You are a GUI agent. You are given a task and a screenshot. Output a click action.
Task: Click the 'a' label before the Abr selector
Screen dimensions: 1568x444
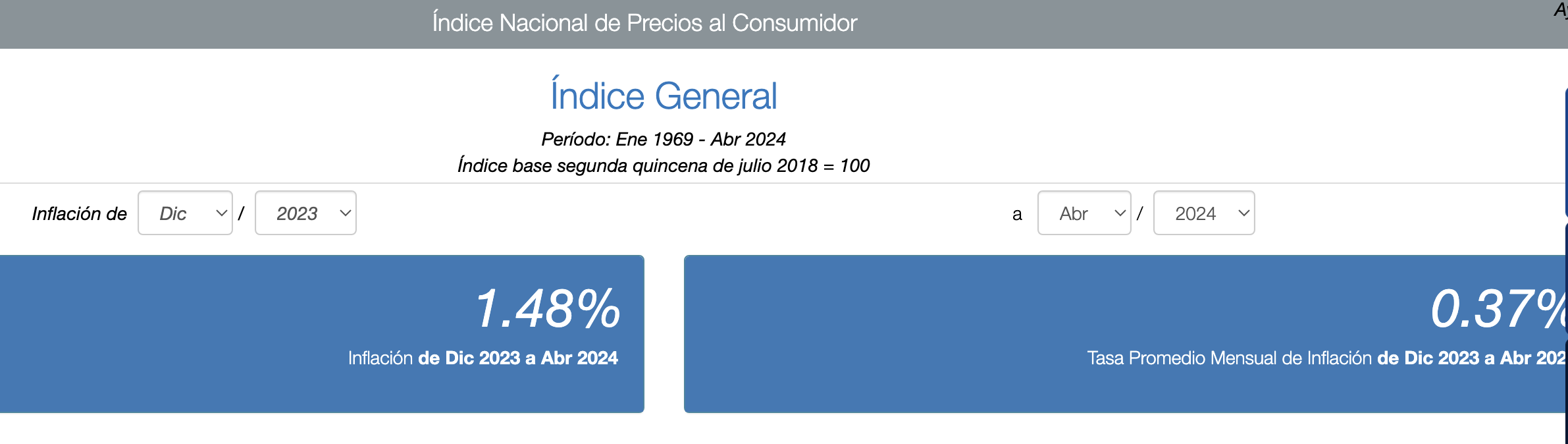click(x=1017, y=214)
